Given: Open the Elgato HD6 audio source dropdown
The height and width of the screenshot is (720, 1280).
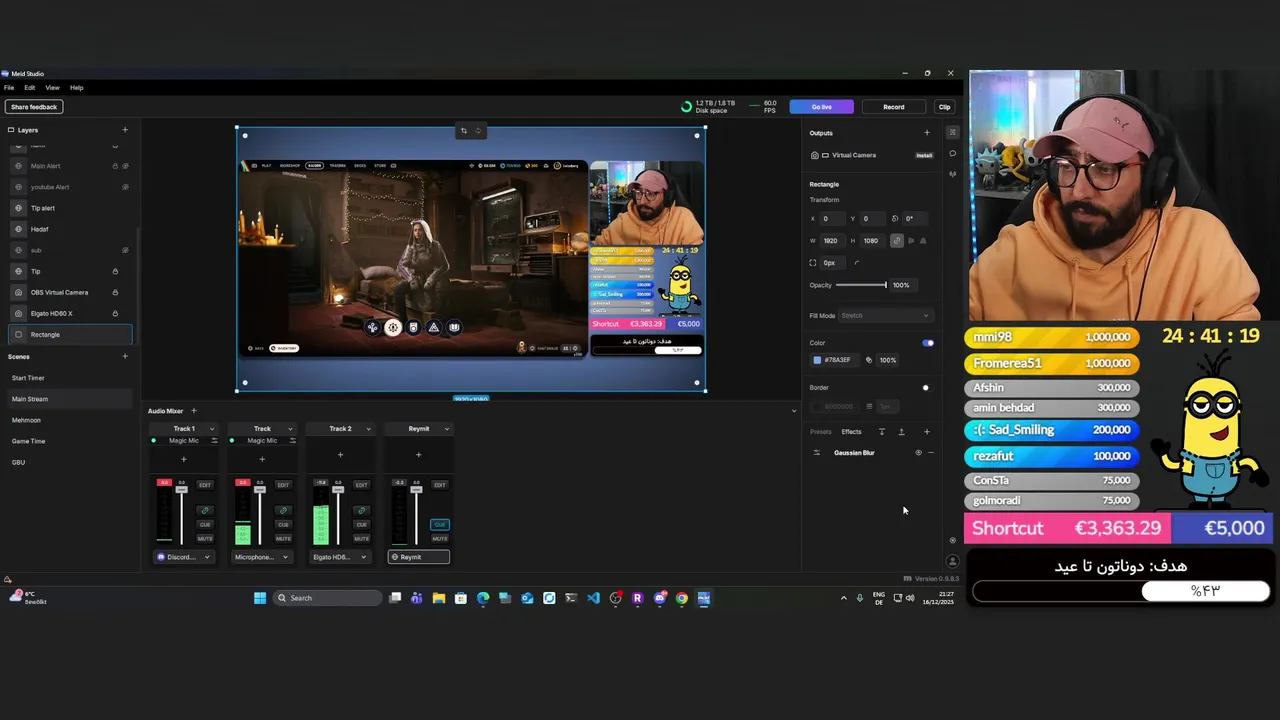Looking at the screenshot, I should (x=340, y=557).
